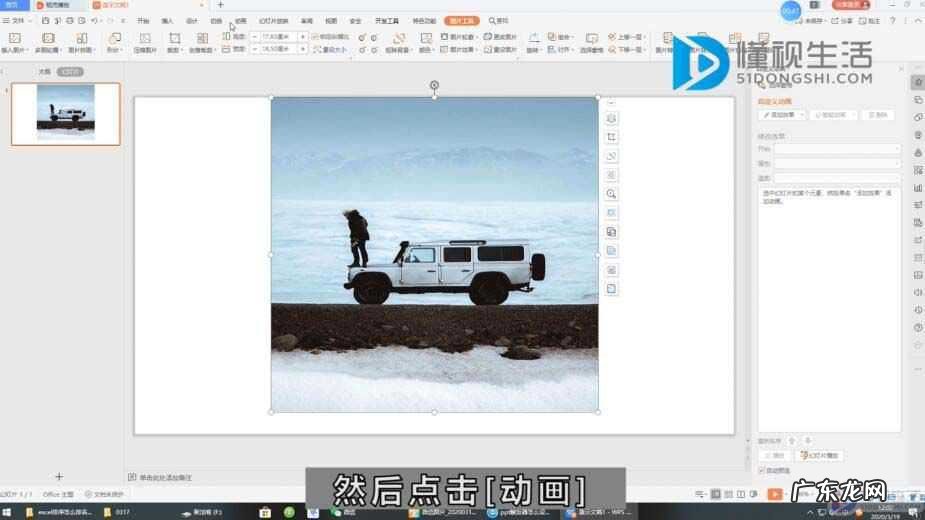Viewport: 925px width, 520px height.
Task: Open the File menu dropdown
Action: click(17, 21)
